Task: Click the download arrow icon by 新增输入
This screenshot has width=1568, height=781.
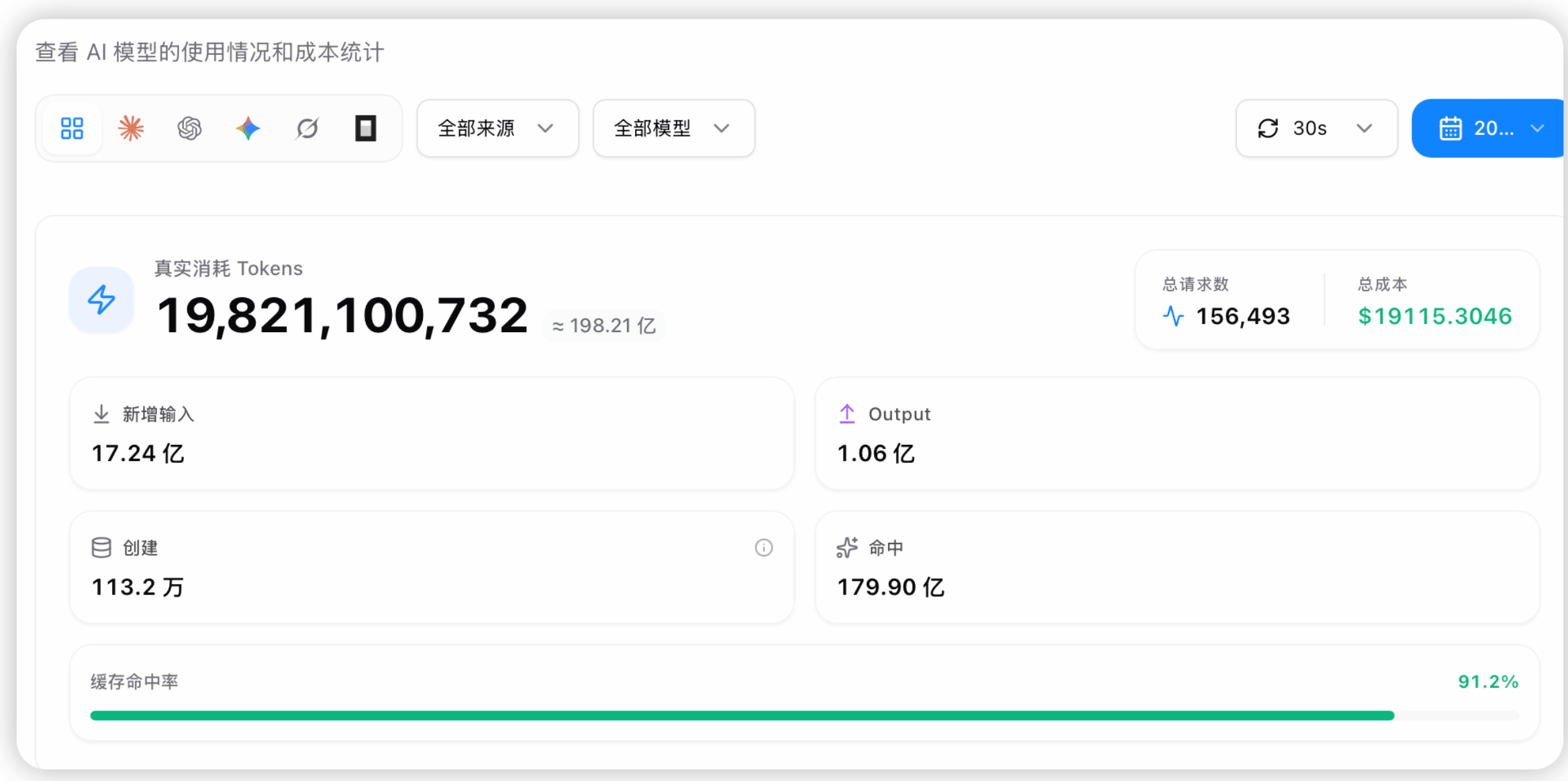Action: (x=101, y=414)
